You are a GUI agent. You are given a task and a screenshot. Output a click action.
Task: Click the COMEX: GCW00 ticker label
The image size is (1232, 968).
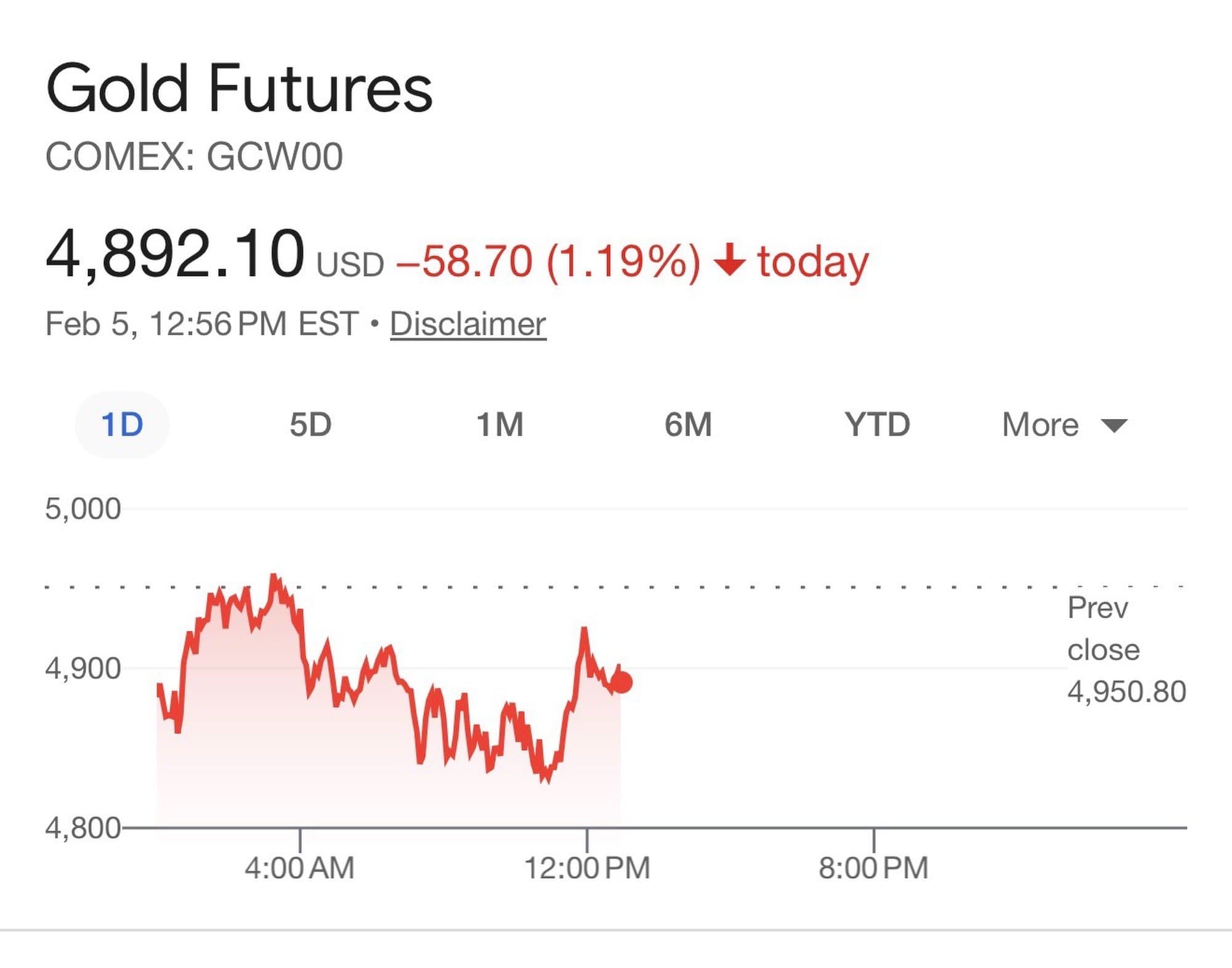click(x=194, y=157)
